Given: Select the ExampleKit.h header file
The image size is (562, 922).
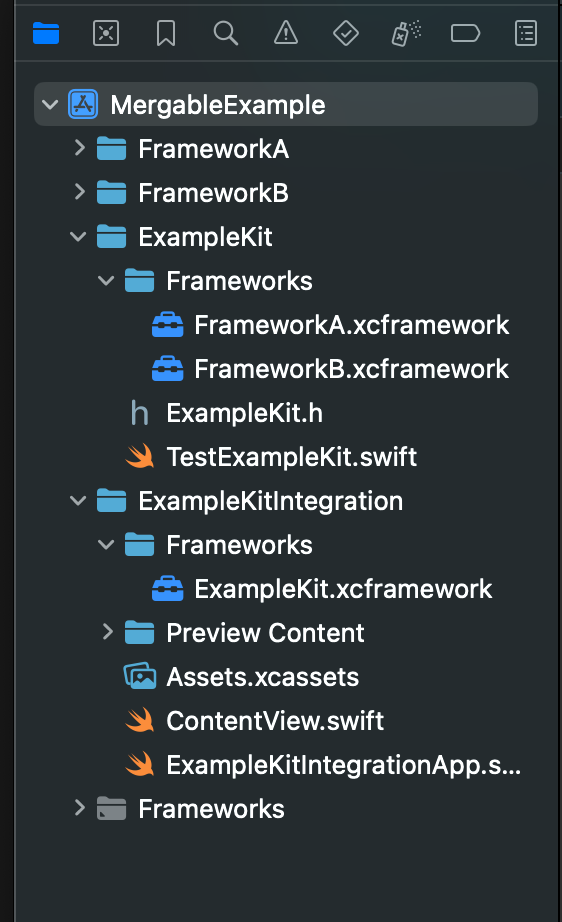Looking at the screenshot, I should pyautogui.click(x=226, y=413).
